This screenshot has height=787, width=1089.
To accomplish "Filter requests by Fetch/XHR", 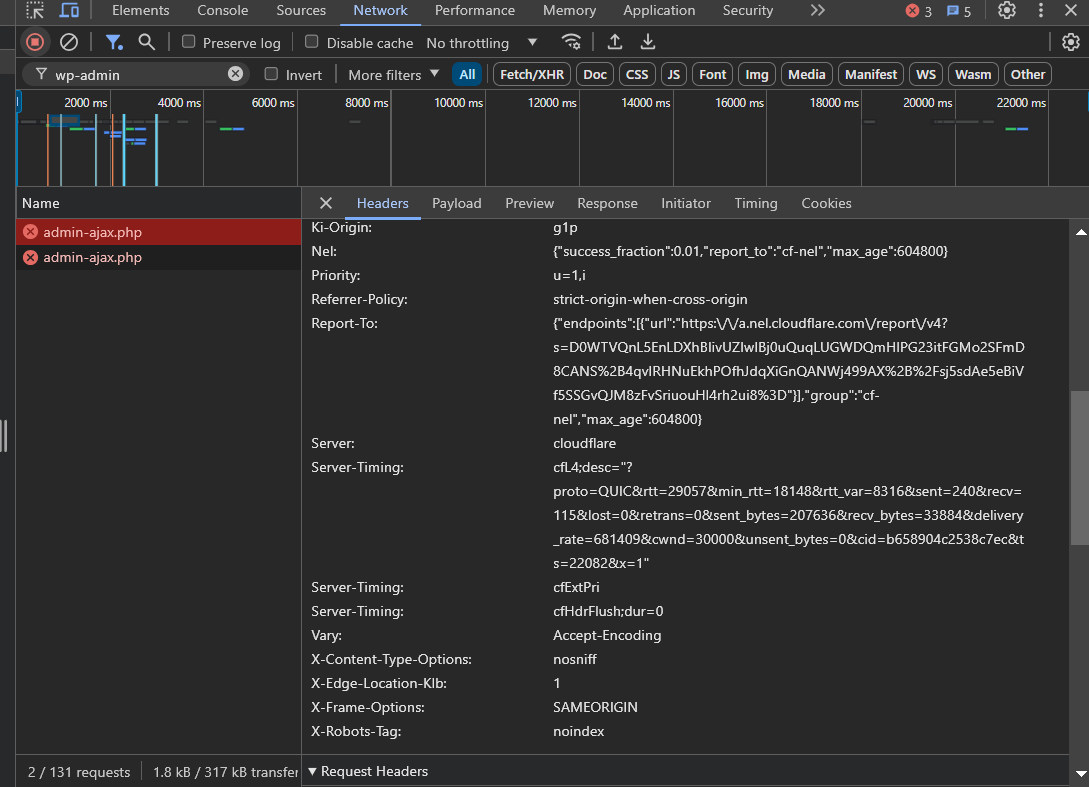I will click(532, 74).
